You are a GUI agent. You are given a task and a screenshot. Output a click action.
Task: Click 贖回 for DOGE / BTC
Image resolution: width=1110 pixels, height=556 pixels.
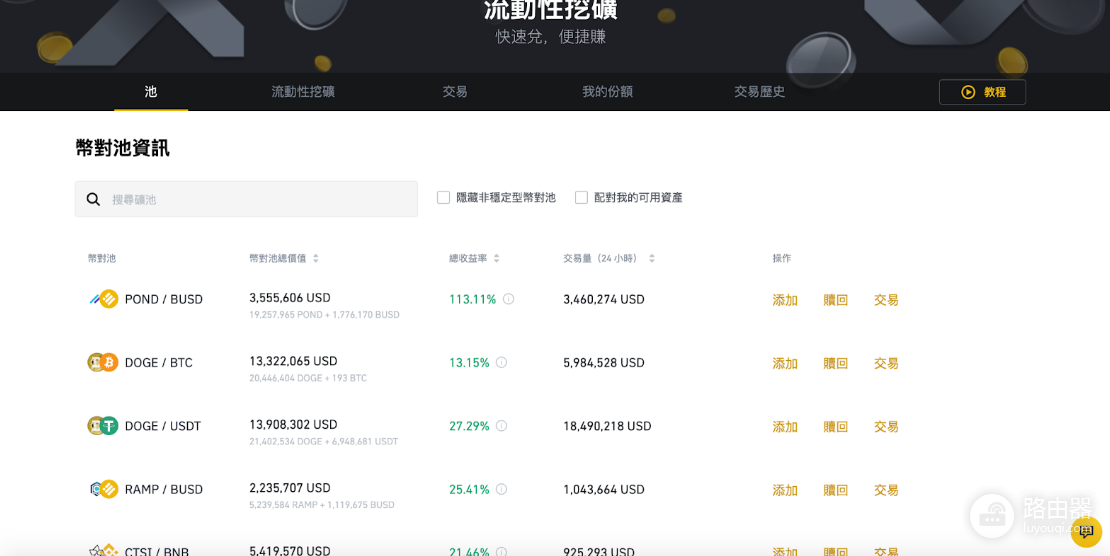pyautogui.click(x=835, y=363)
